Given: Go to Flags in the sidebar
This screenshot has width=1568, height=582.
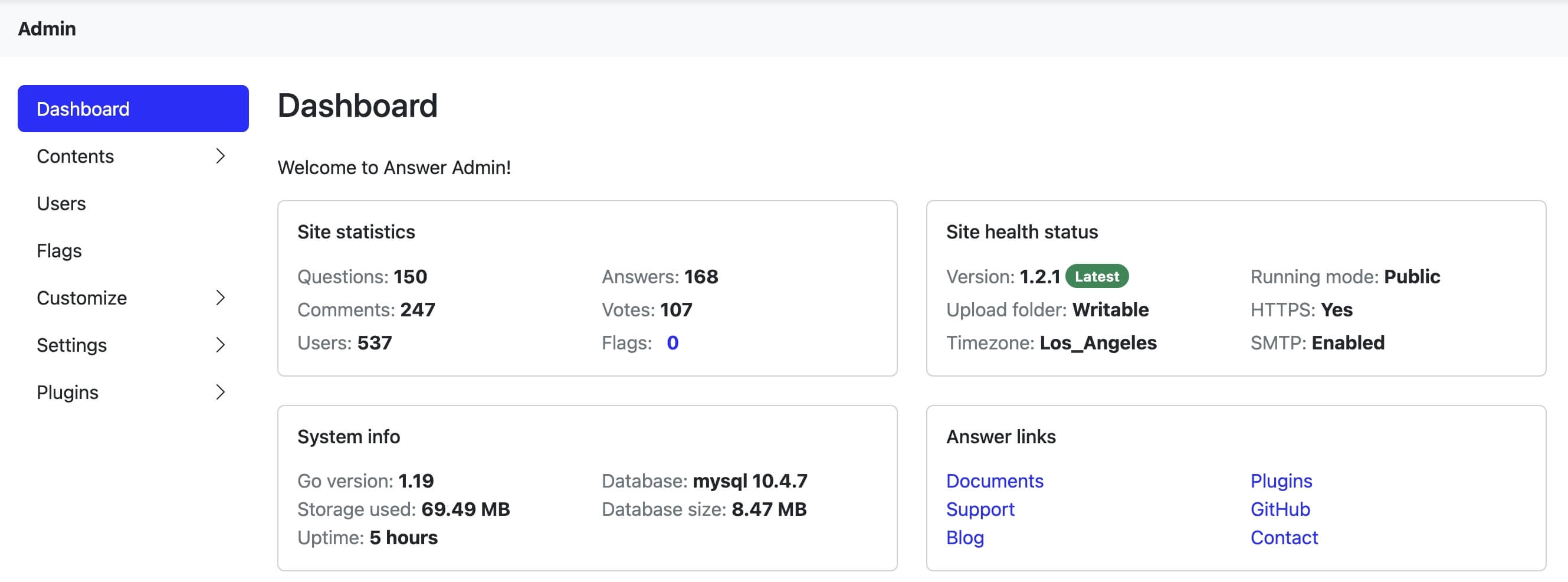Looking at the screenshot, I should (x=59, y=251).
